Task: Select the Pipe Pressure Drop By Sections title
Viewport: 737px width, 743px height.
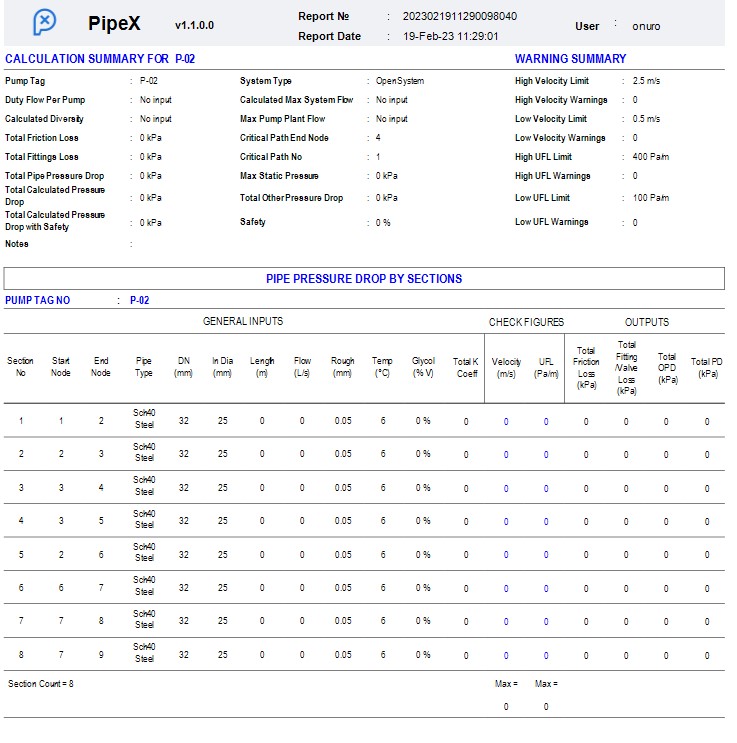Action: click(x=364, y=279)
